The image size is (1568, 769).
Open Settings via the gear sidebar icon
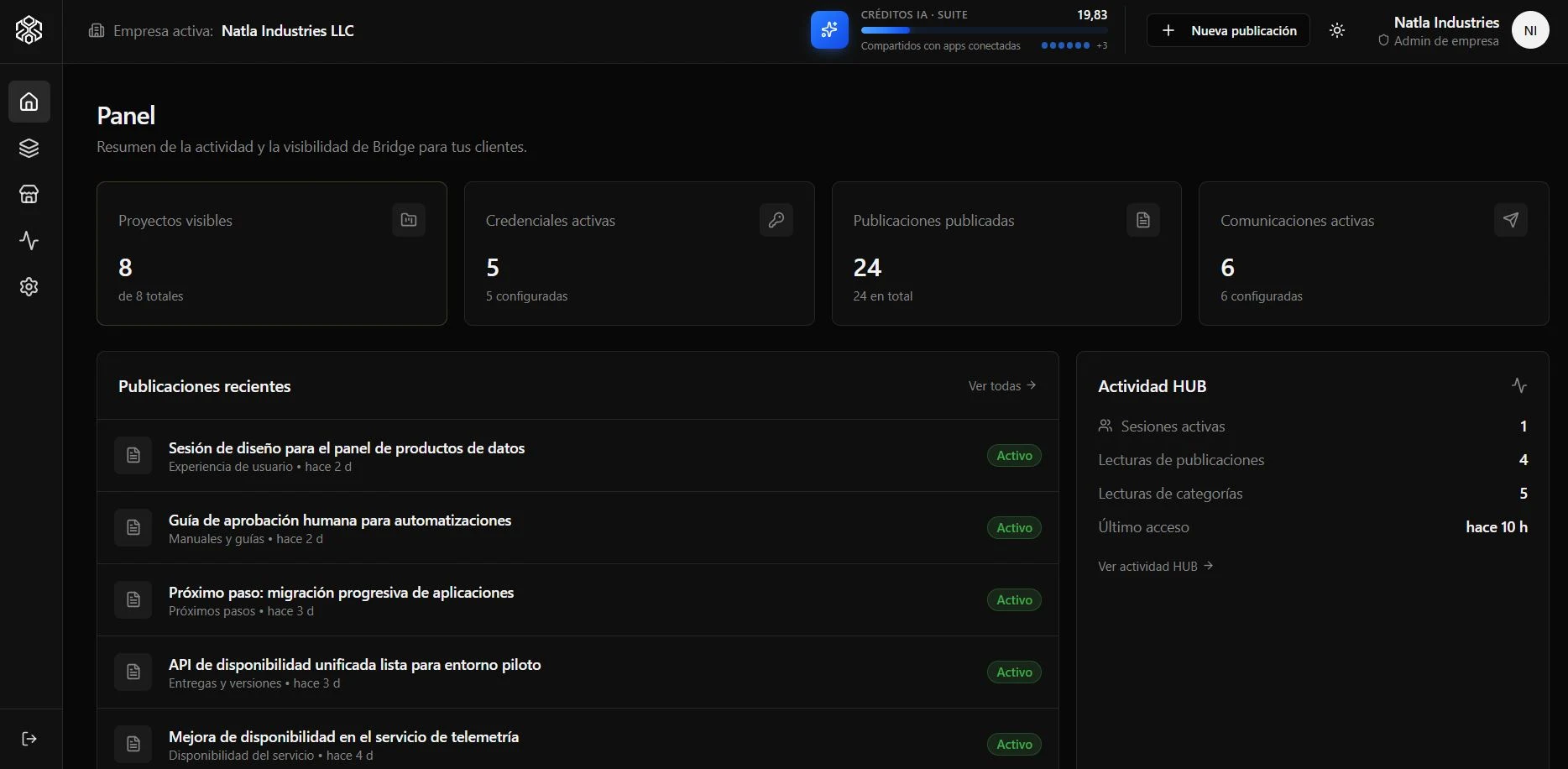(x=29, y=286)
